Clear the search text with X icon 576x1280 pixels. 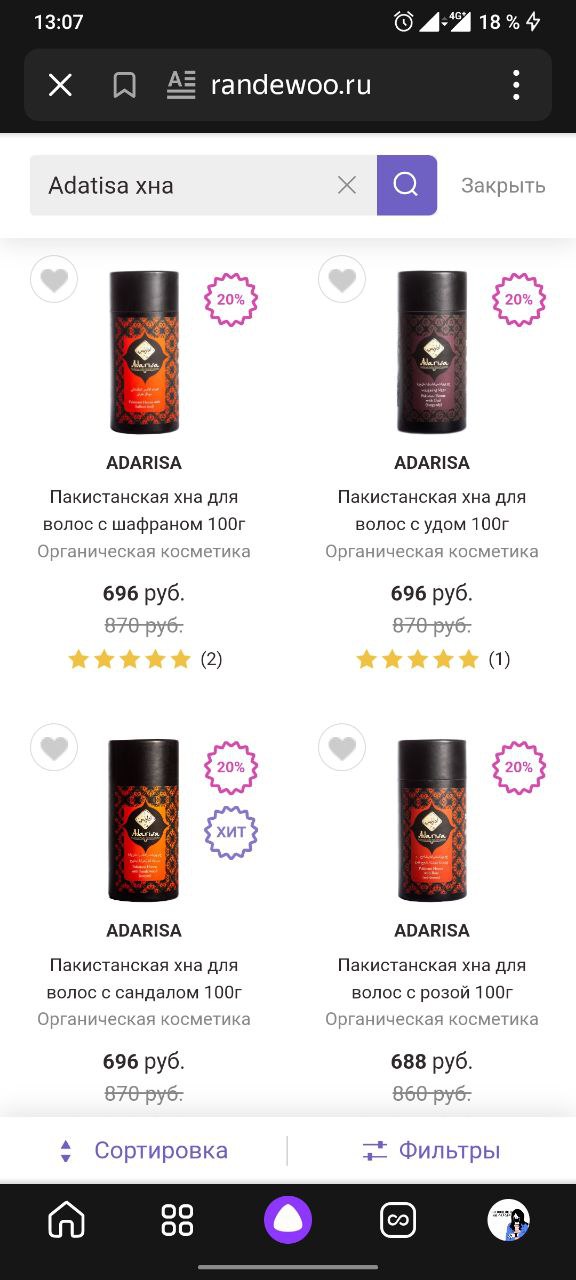[x=347, y=185]
